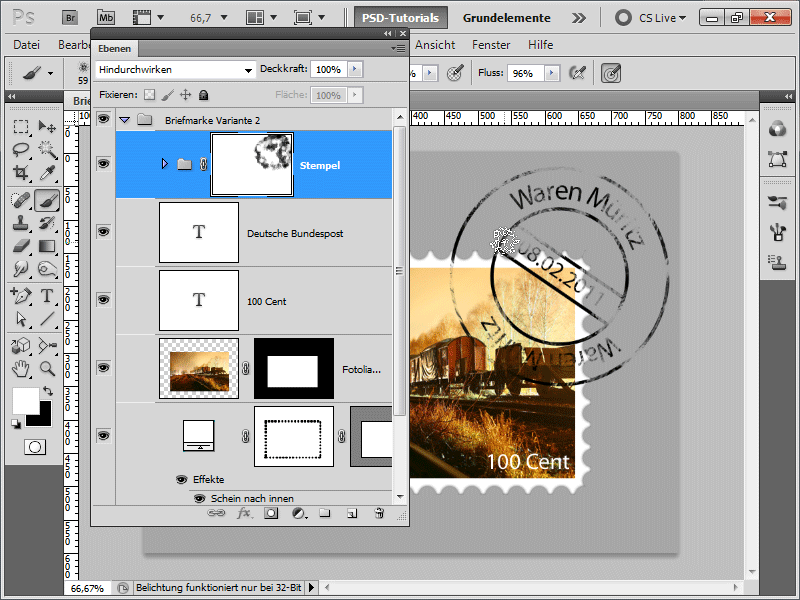The width and height of the screenshot is (800, 600).
Task: Open Ebenen panel options menu
Action: tap(398, 48)
